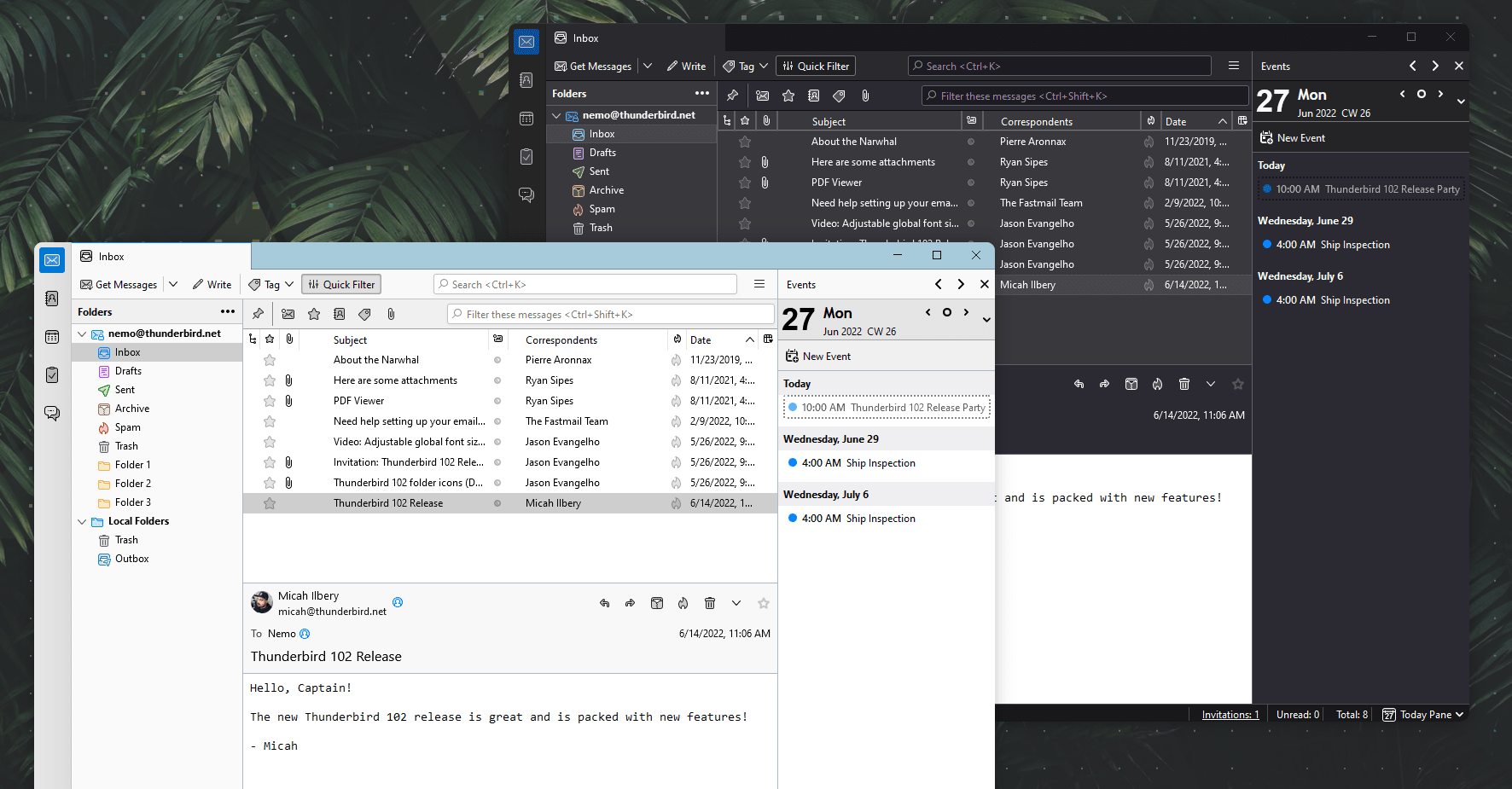Click the Write button in the light window

(212, 285)
